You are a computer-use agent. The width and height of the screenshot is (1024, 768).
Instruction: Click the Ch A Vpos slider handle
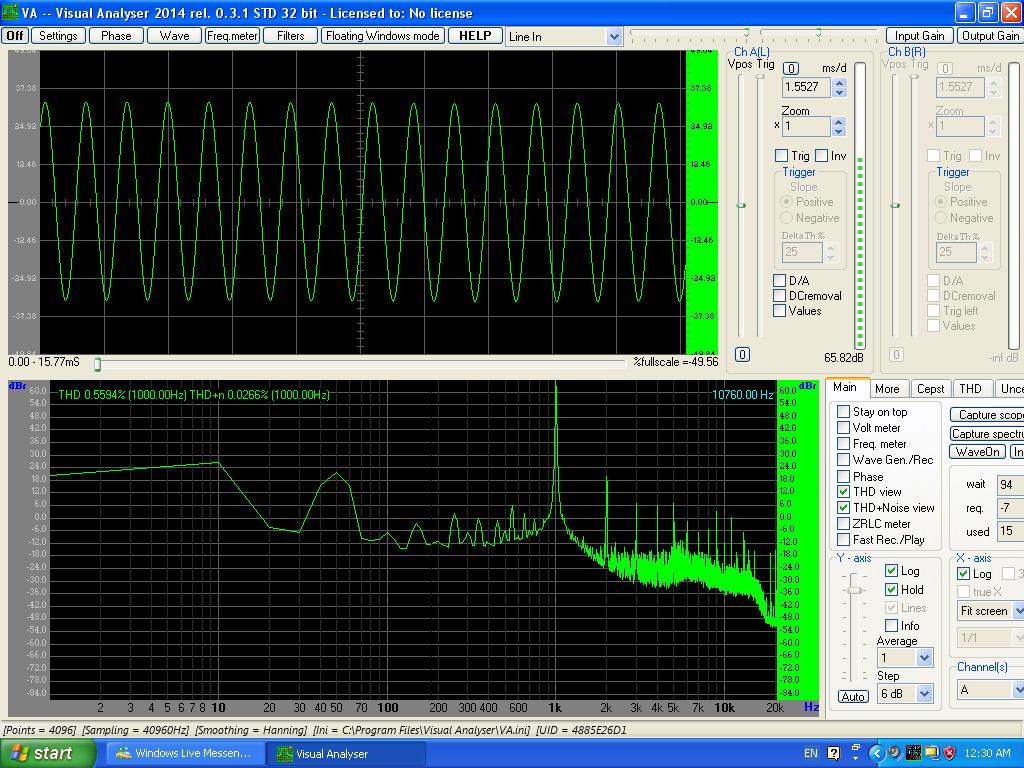coord(741,205)
